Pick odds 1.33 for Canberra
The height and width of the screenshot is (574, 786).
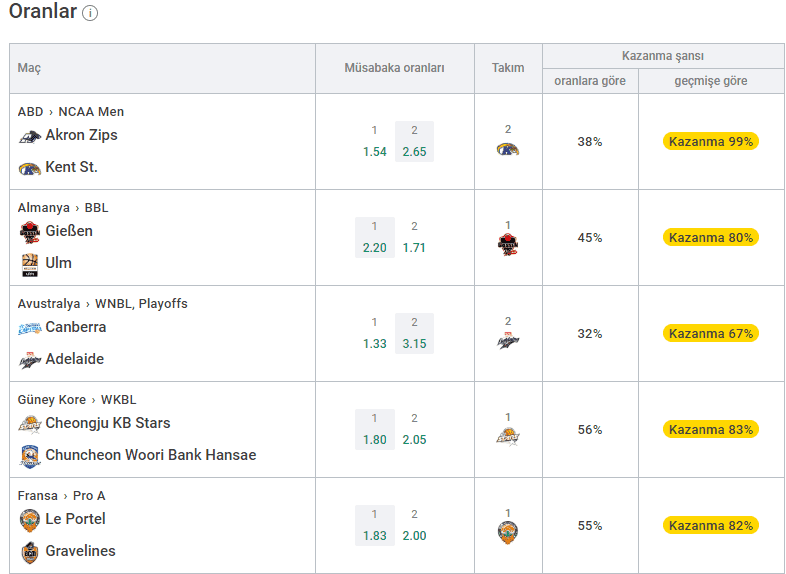pos(374,333)
